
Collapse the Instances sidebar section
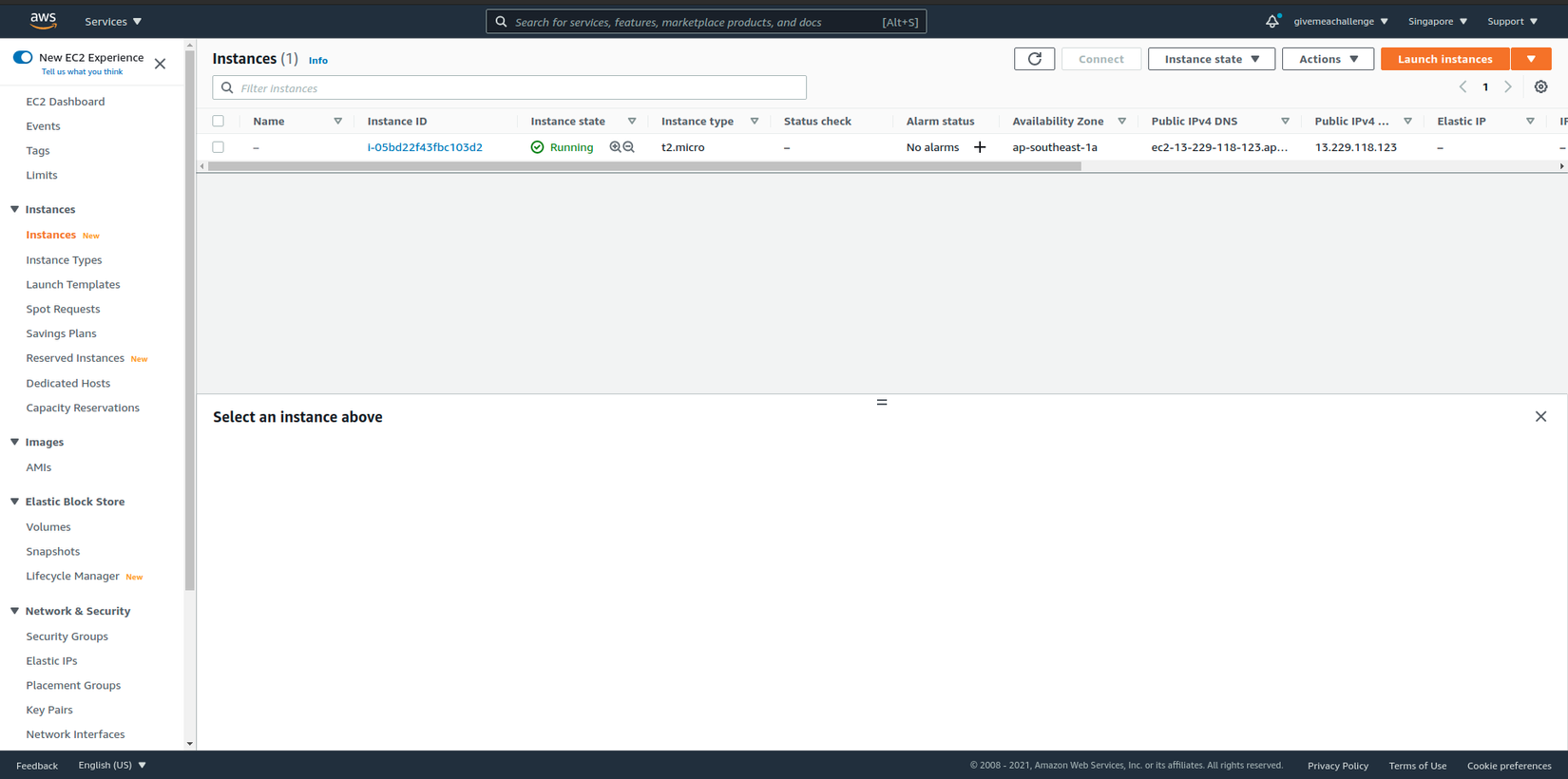[x=14, y=209]
